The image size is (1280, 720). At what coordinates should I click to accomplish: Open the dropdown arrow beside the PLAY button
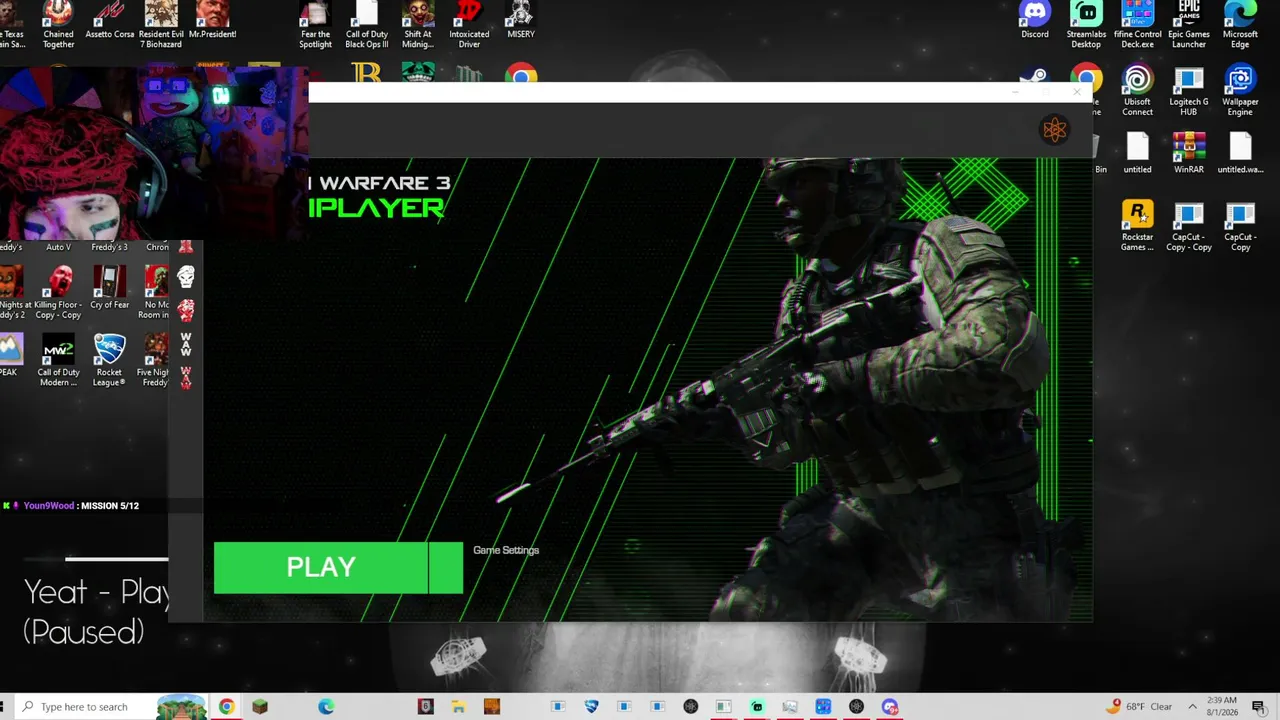[446, 568]
